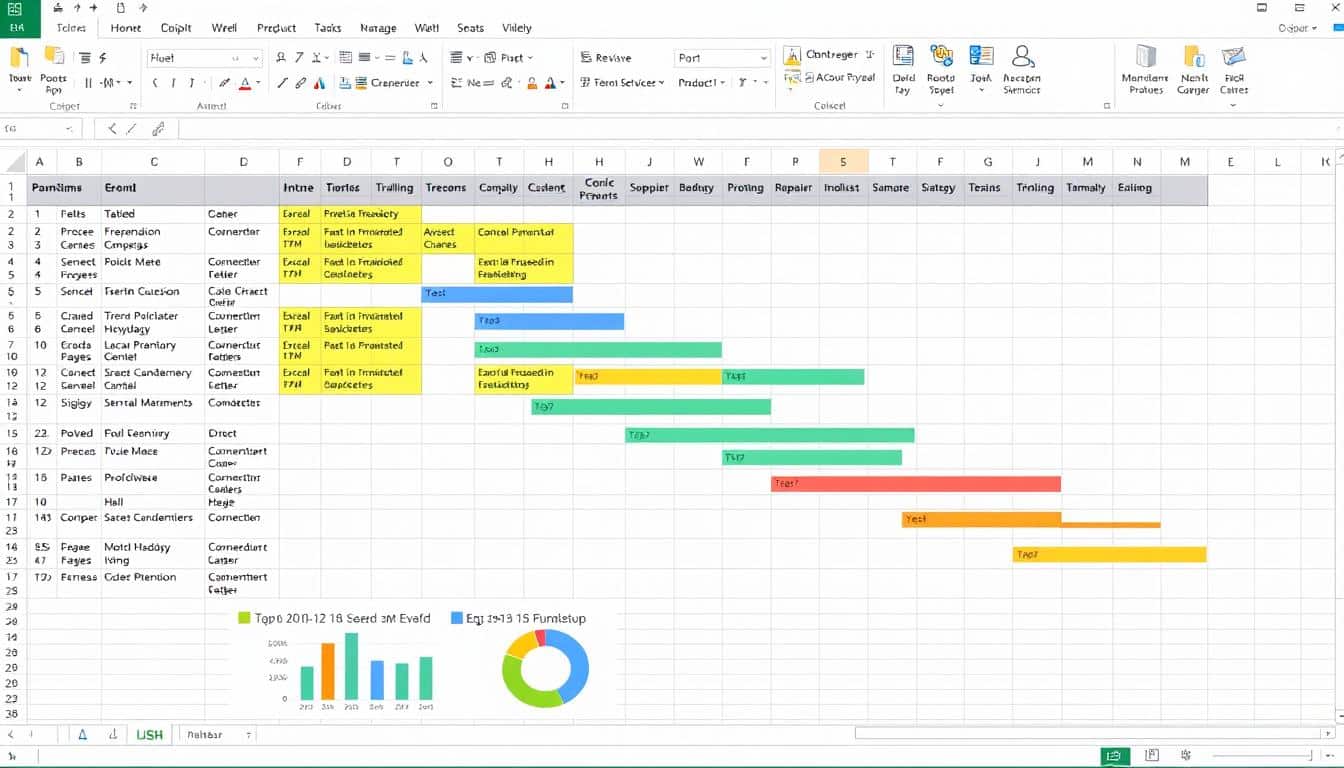Click the Nenlt Canger icon

[x=1193, y=57]
